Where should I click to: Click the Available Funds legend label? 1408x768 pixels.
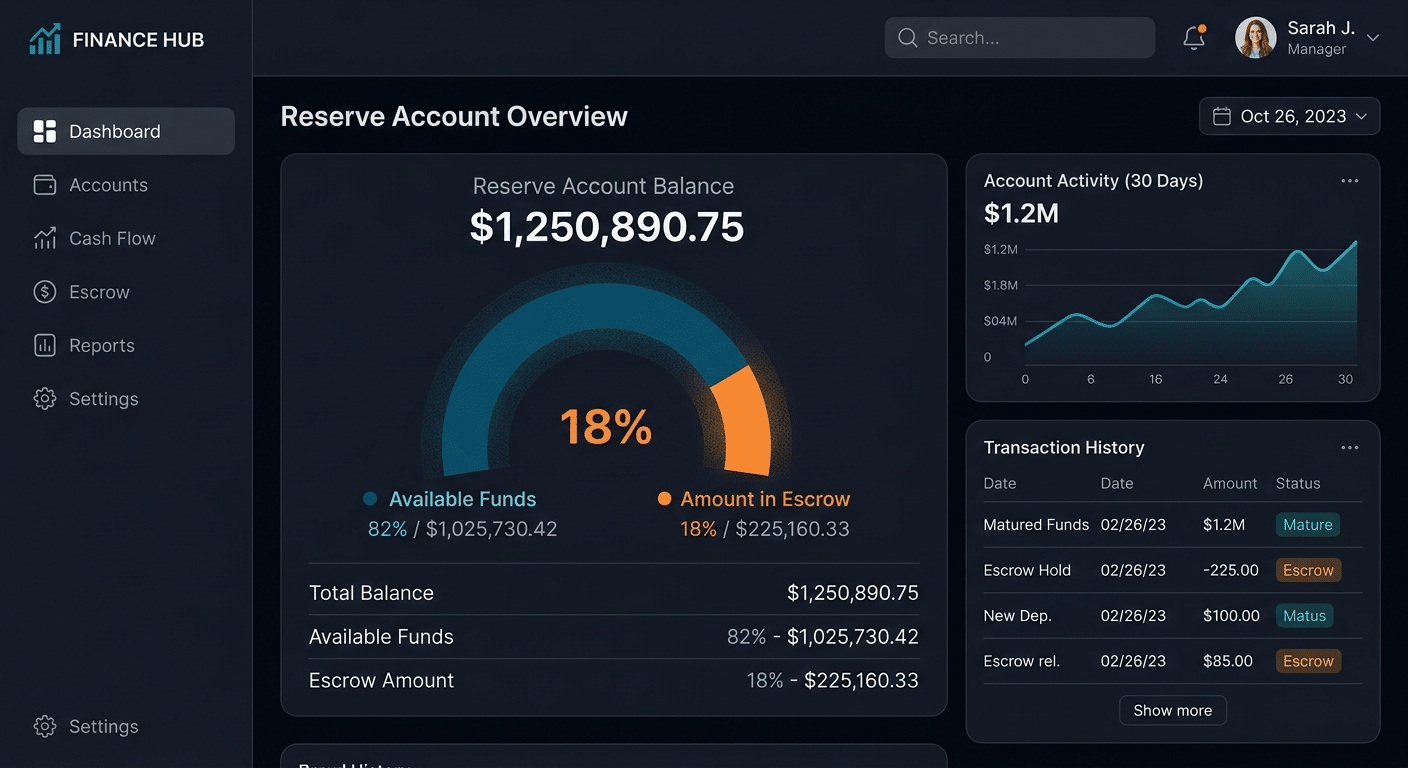point(462,499)
